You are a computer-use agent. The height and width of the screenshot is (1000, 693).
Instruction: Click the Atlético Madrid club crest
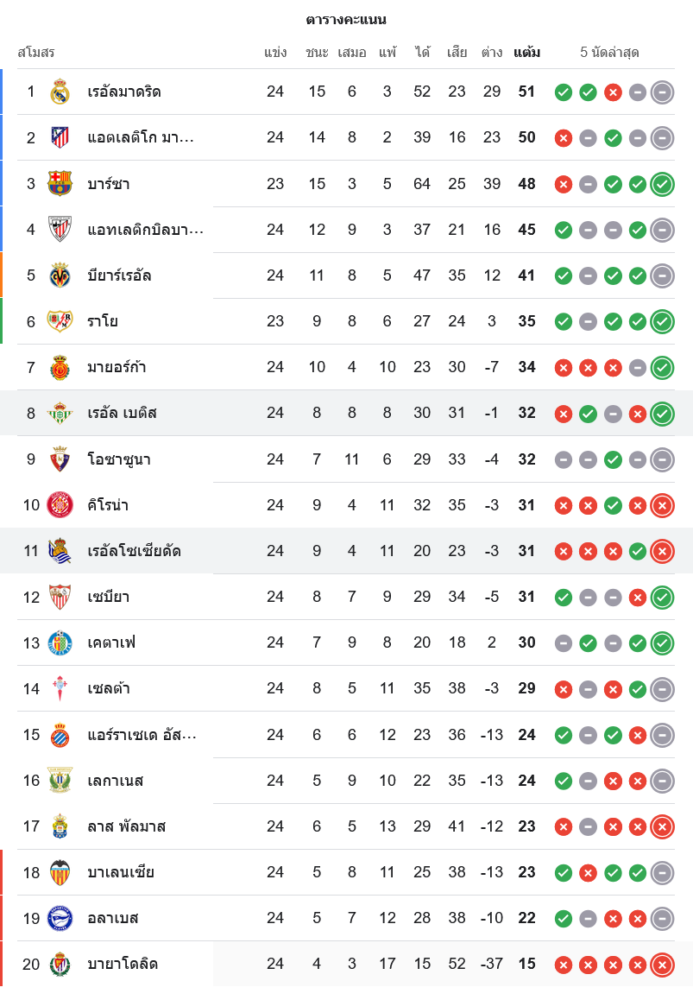coord(60,138)
